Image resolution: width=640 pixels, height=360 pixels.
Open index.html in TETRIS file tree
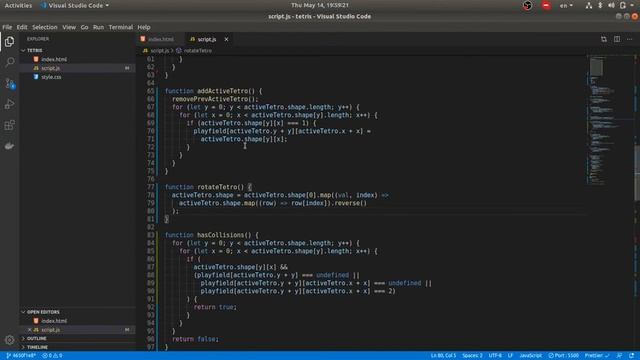point(54,59)
